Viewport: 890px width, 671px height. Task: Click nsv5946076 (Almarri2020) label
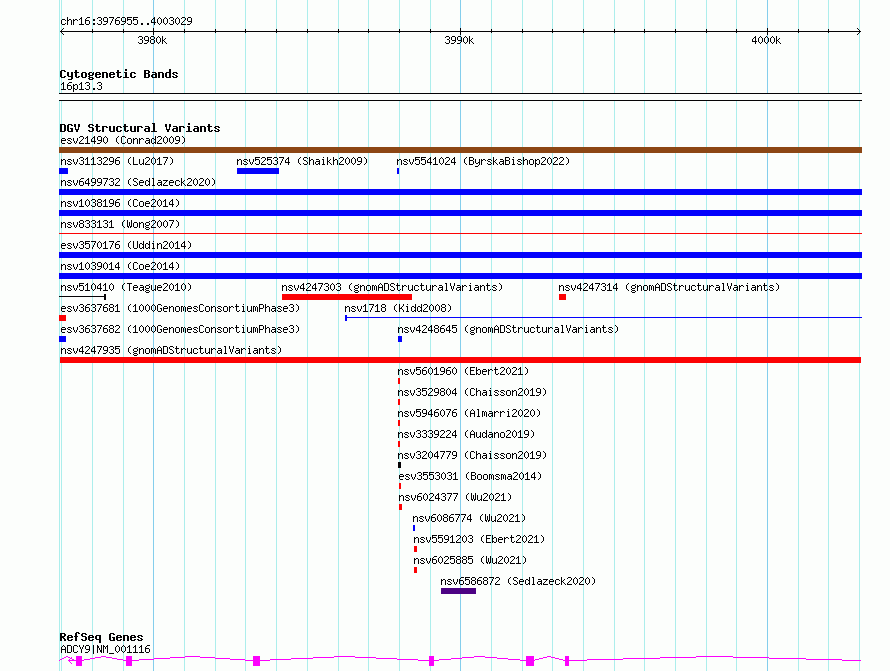click(x=469, y=413)
